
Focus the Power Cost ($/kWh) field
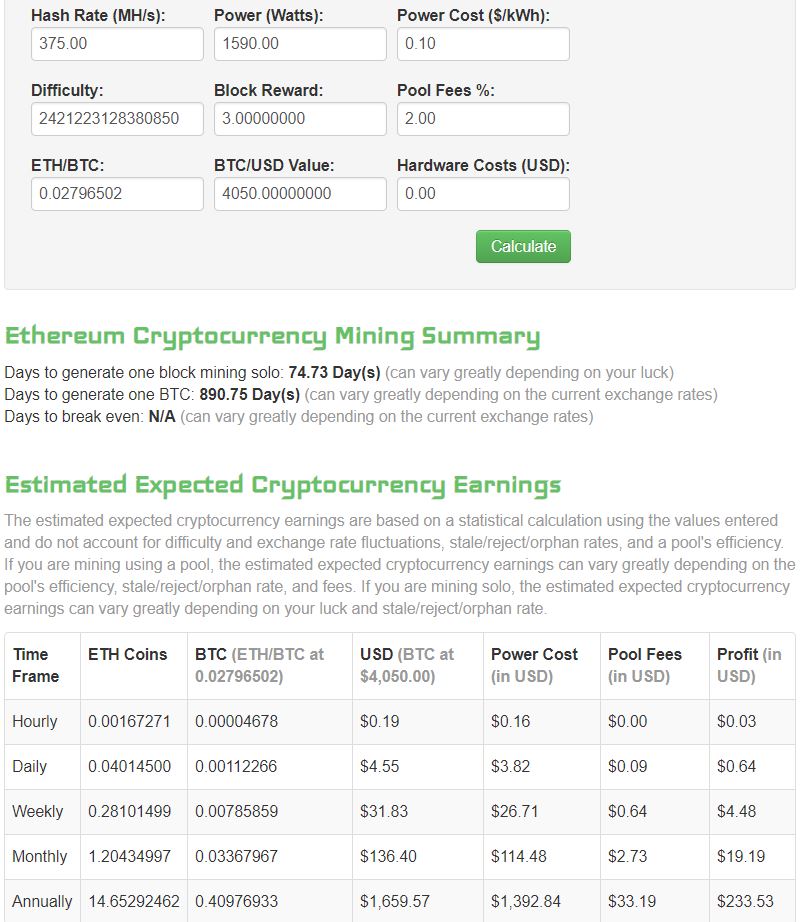(483, 44)
